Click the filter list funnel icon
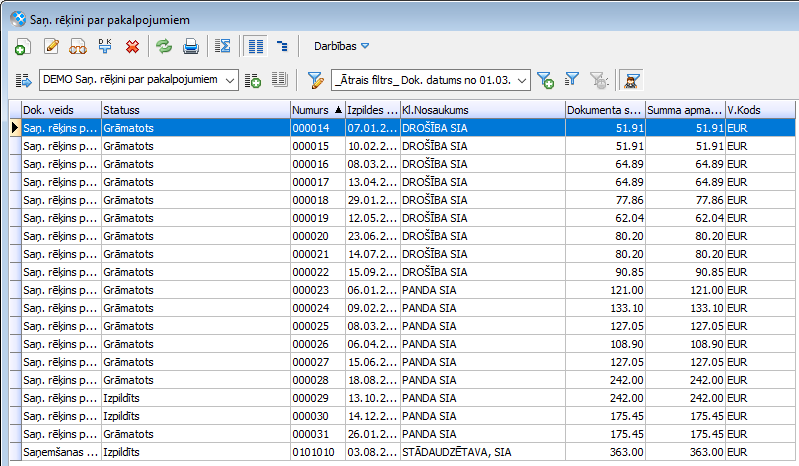This screenshot has height=466, width=799. (x=572, y=79)
